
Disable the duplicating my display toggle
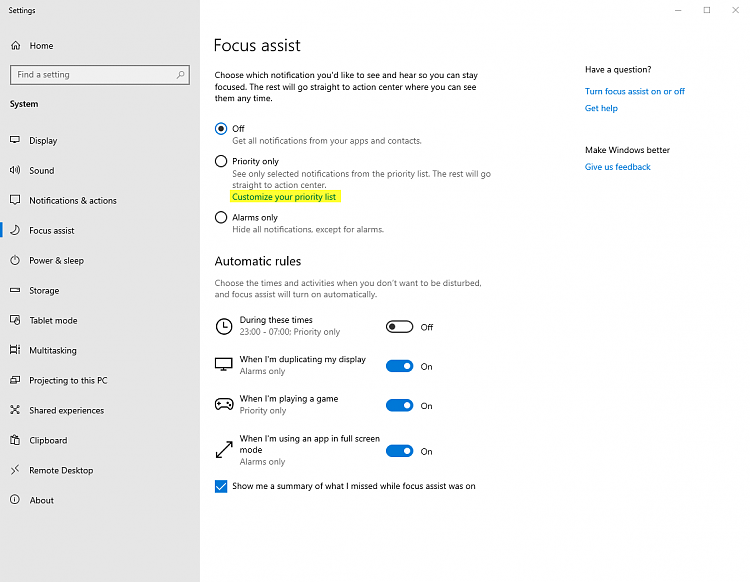tap(399, 366)
